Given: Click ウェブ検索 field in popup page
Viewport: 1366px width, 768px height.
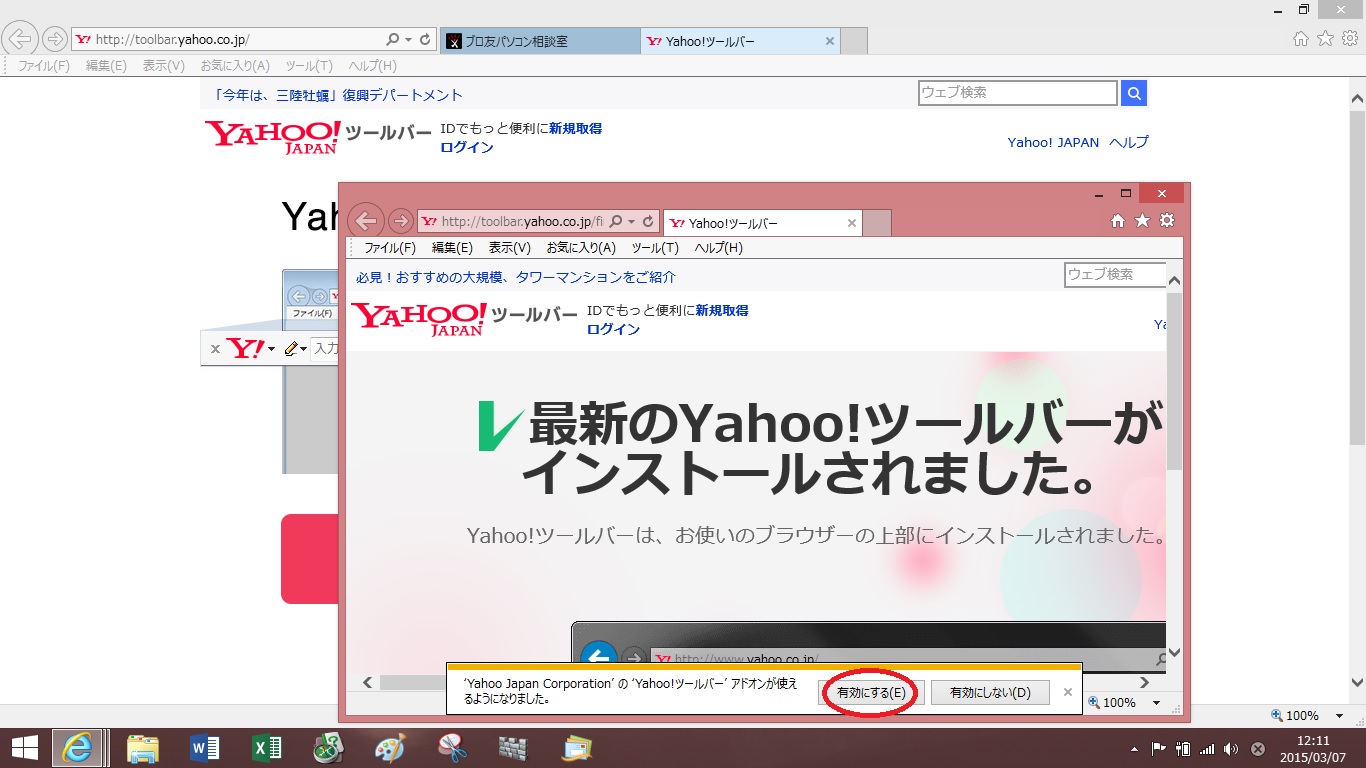Looking at the screenshot, I should point(1115,274).
